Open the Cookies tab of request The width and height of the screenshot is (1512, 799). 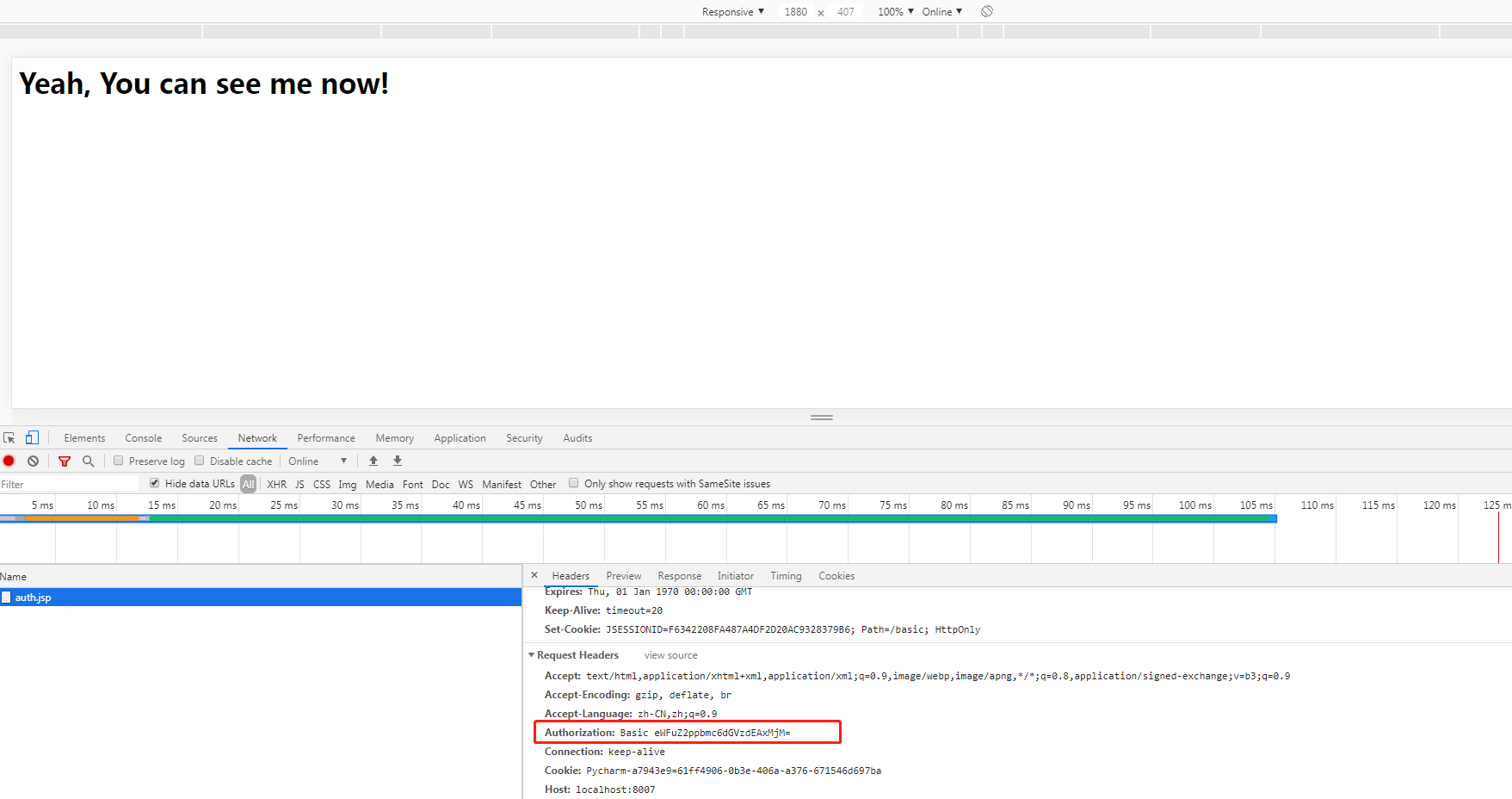[836, 576]
